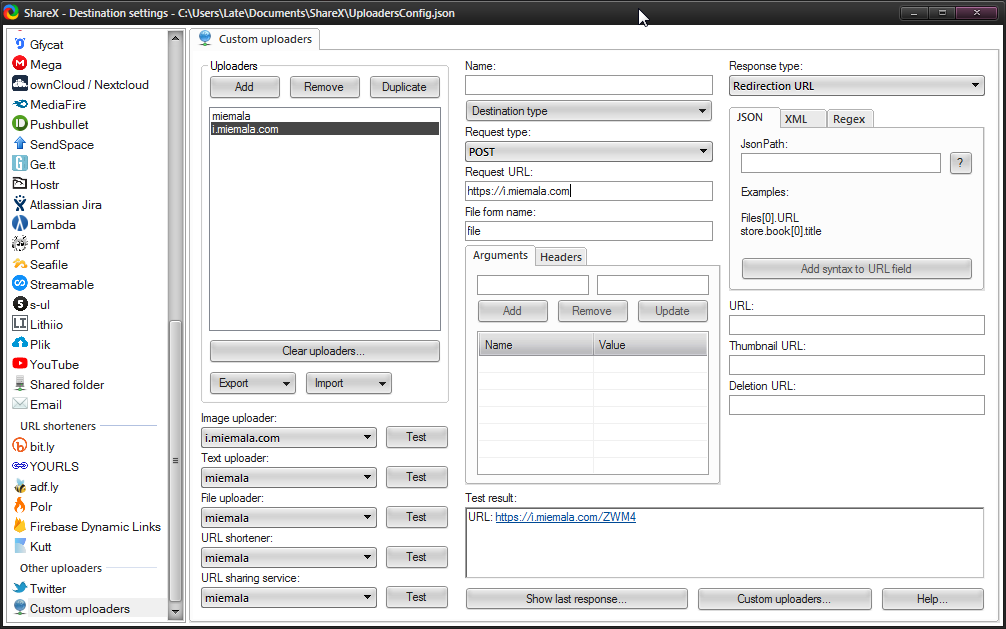Screen dimensions: 1006x629
Task: Click into the Request URL field
Action: pyautogui.click(x=588, y=191)
